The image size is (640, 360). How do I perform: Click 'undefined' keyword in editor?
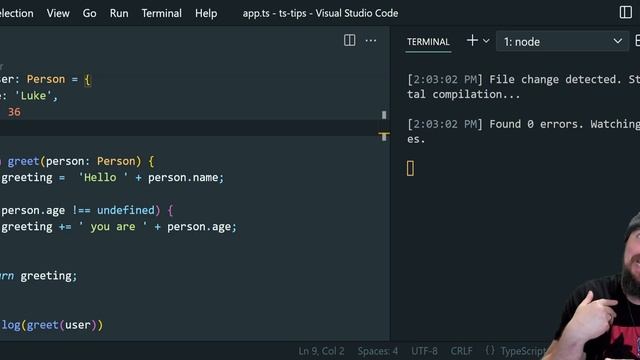pyautogui.click(x=126, y=210)
